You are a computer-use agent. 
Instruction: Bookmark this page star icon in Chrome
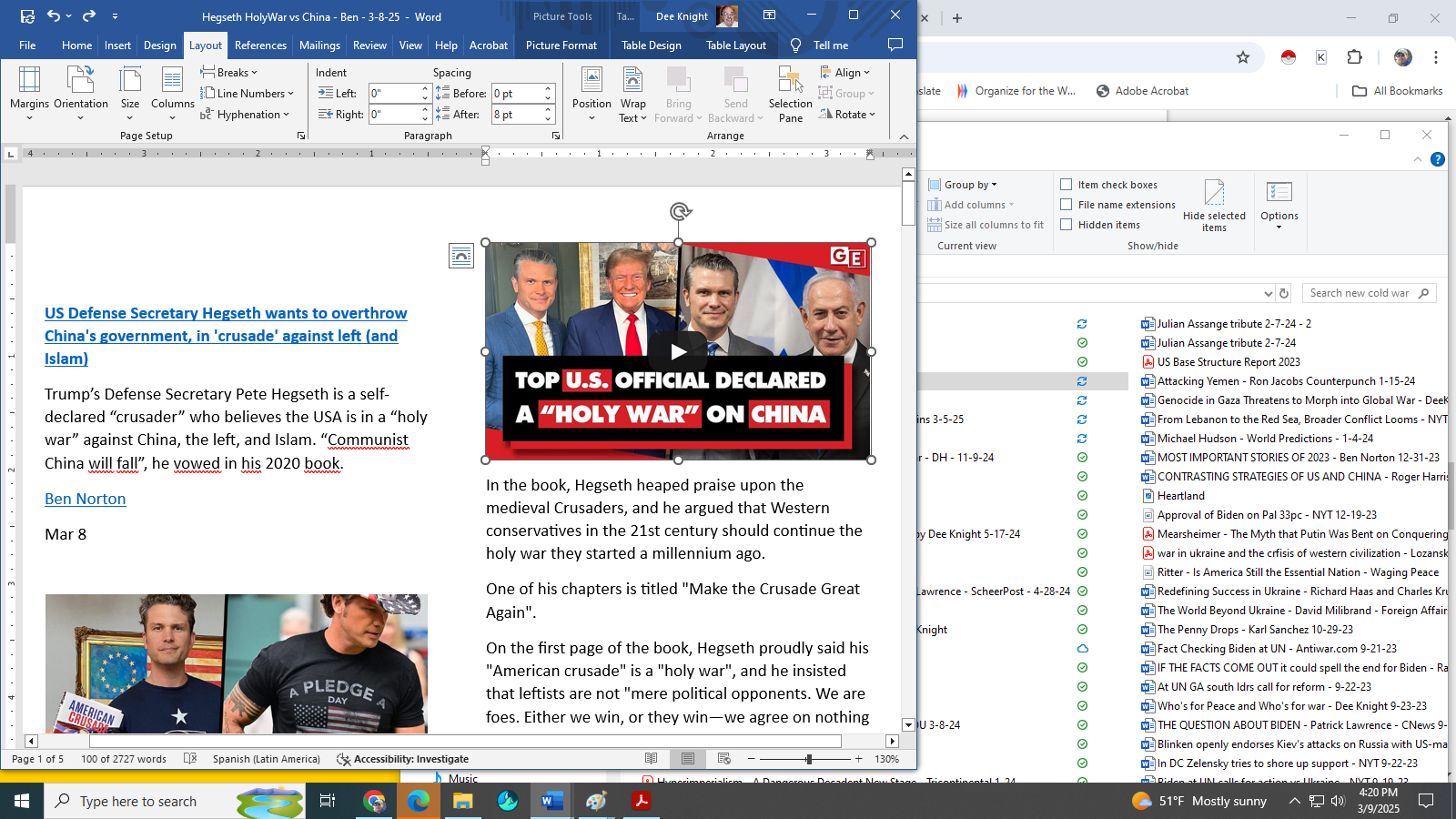tap(1243, 57)
